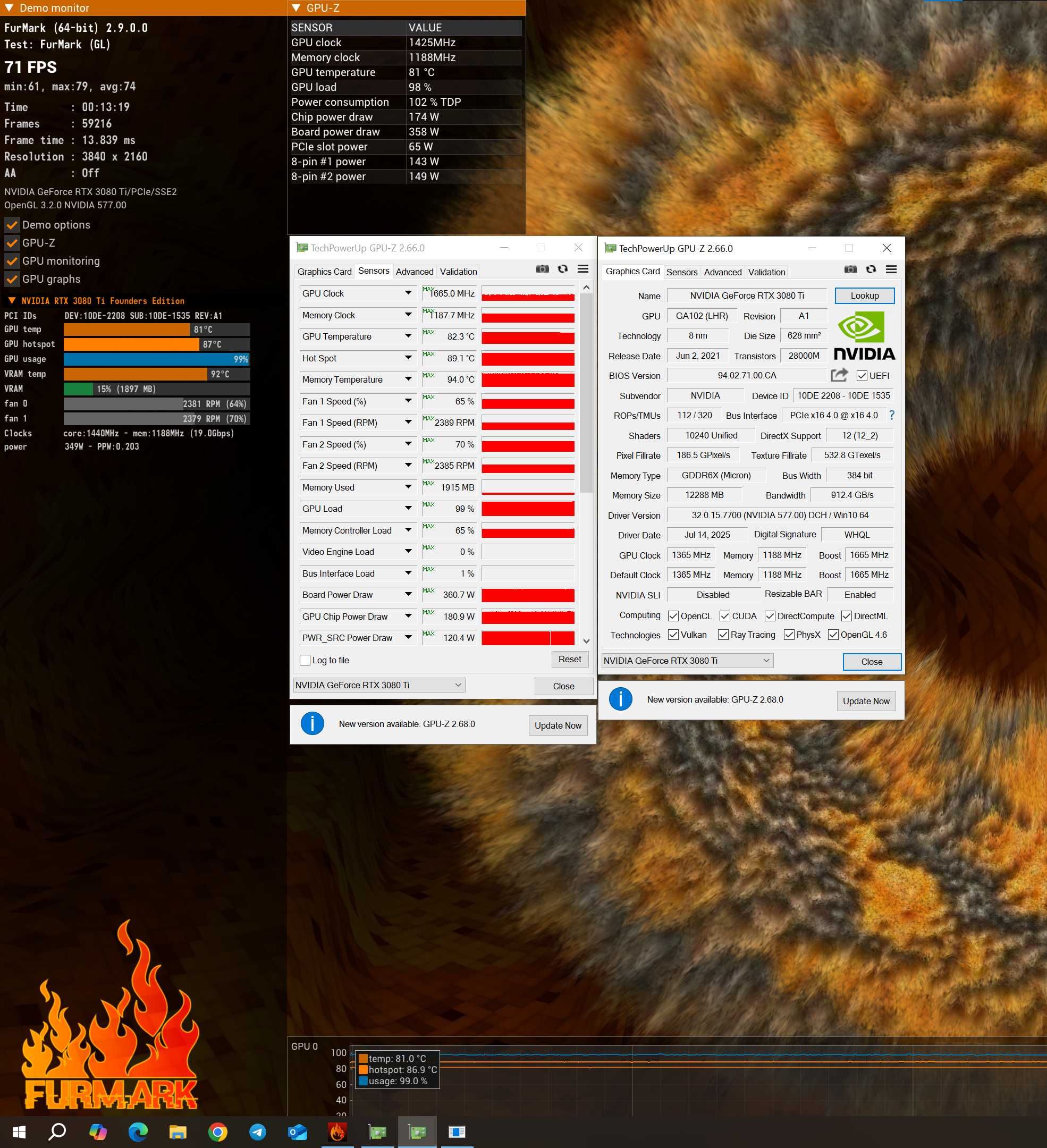Switch to FurMark taskbar icon
The height and width of the screenshot is (1148, 1047).
tap(337, 1132)
